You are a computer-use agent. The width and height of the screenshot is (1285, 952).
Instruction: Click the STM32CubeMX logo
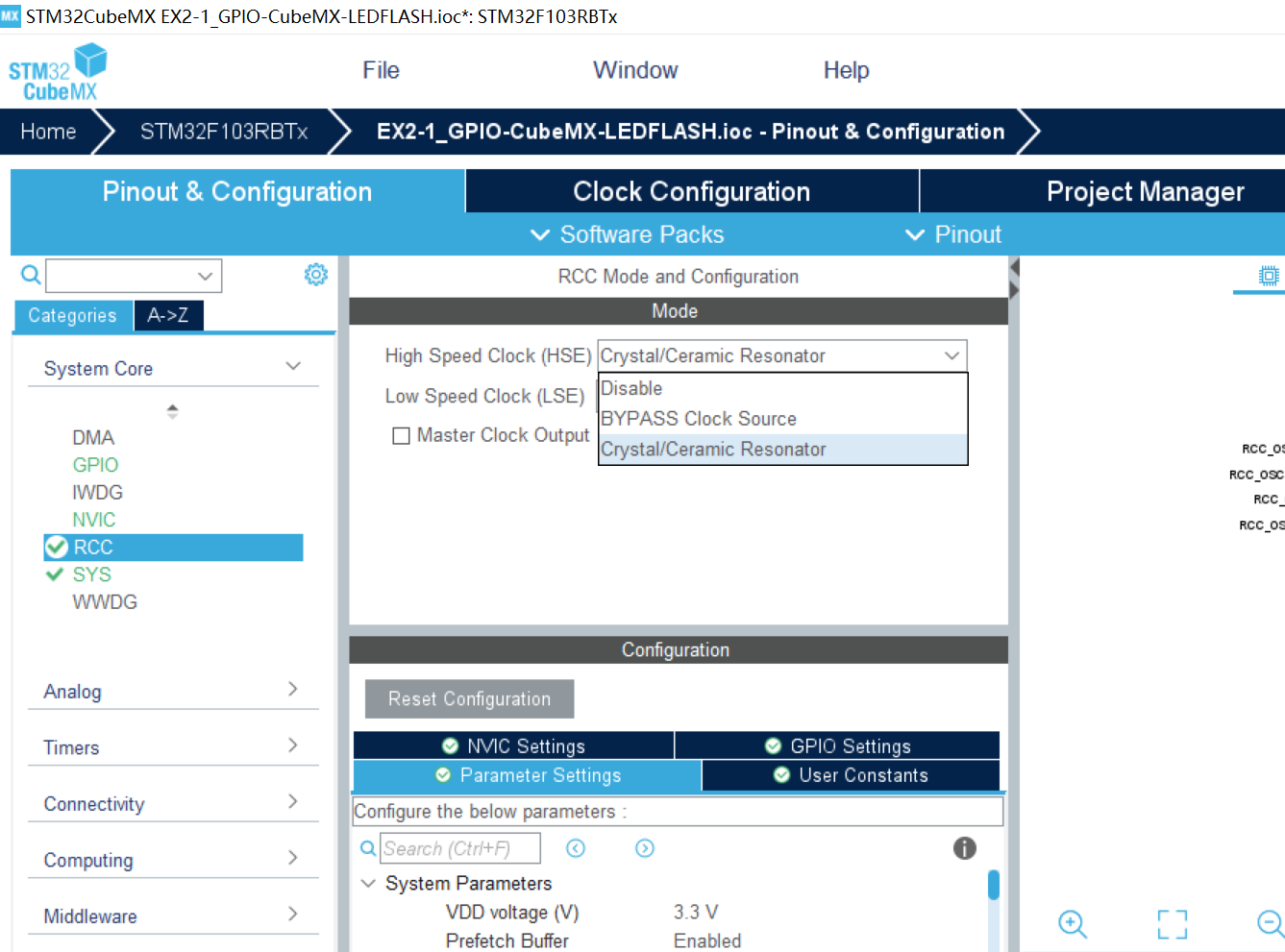point(58,72)
